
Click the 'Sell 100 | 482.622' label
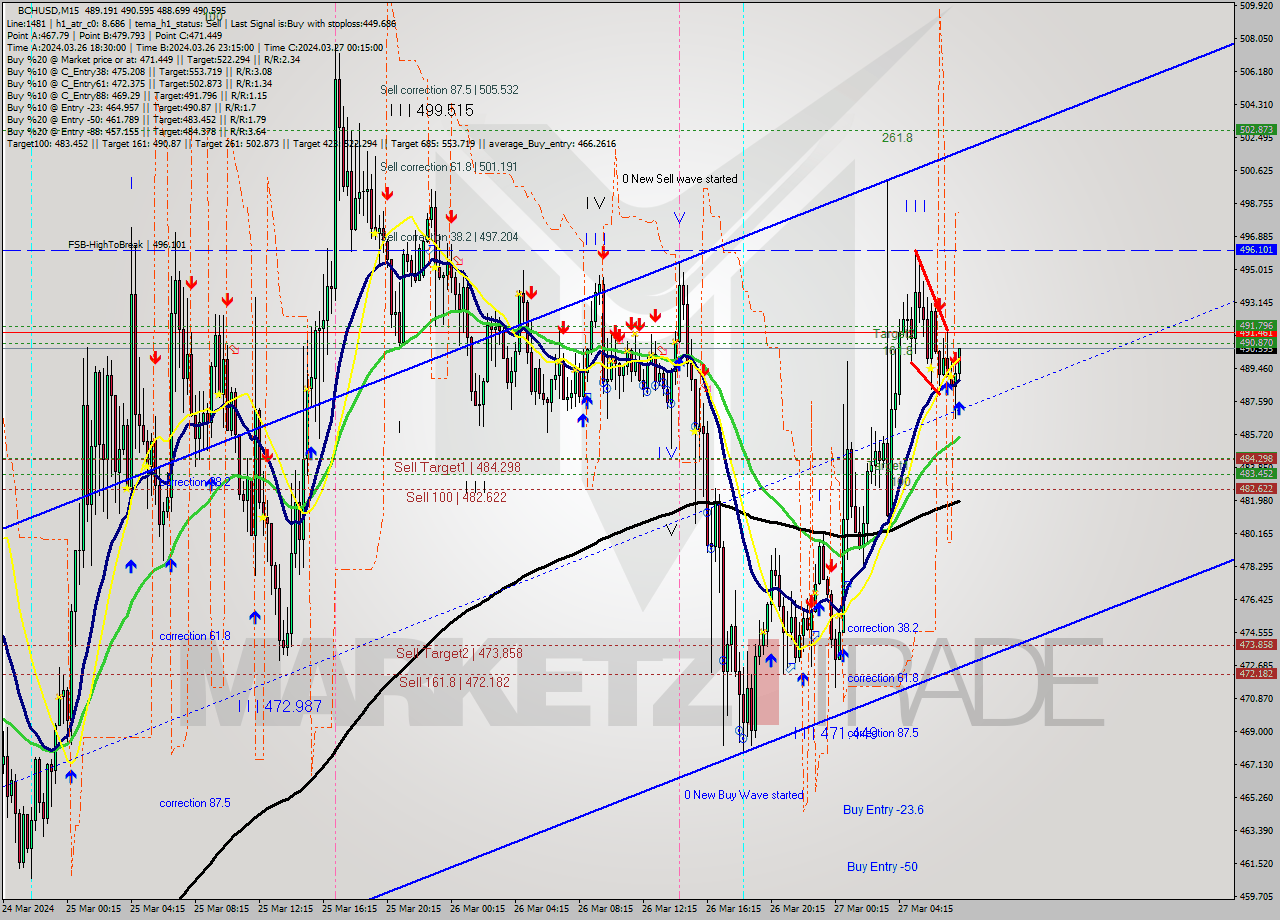click(456, 497)
